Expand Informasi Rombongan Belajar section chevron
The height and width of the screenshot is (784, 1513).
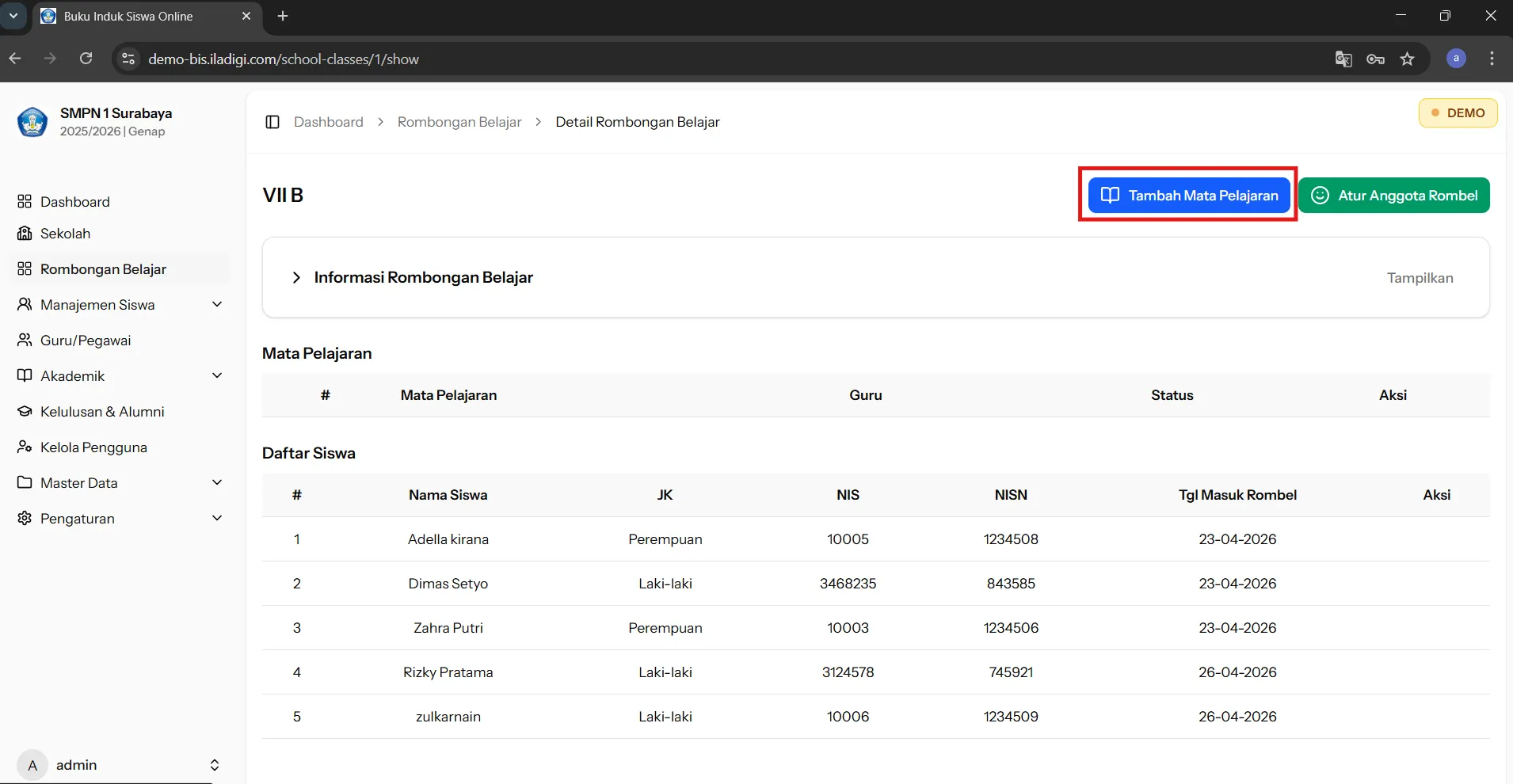[296, 277]
